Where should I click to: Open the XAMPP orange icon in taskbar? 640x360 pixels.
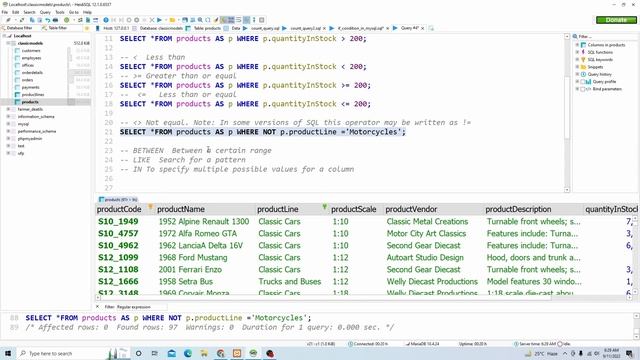pos(237,353)
